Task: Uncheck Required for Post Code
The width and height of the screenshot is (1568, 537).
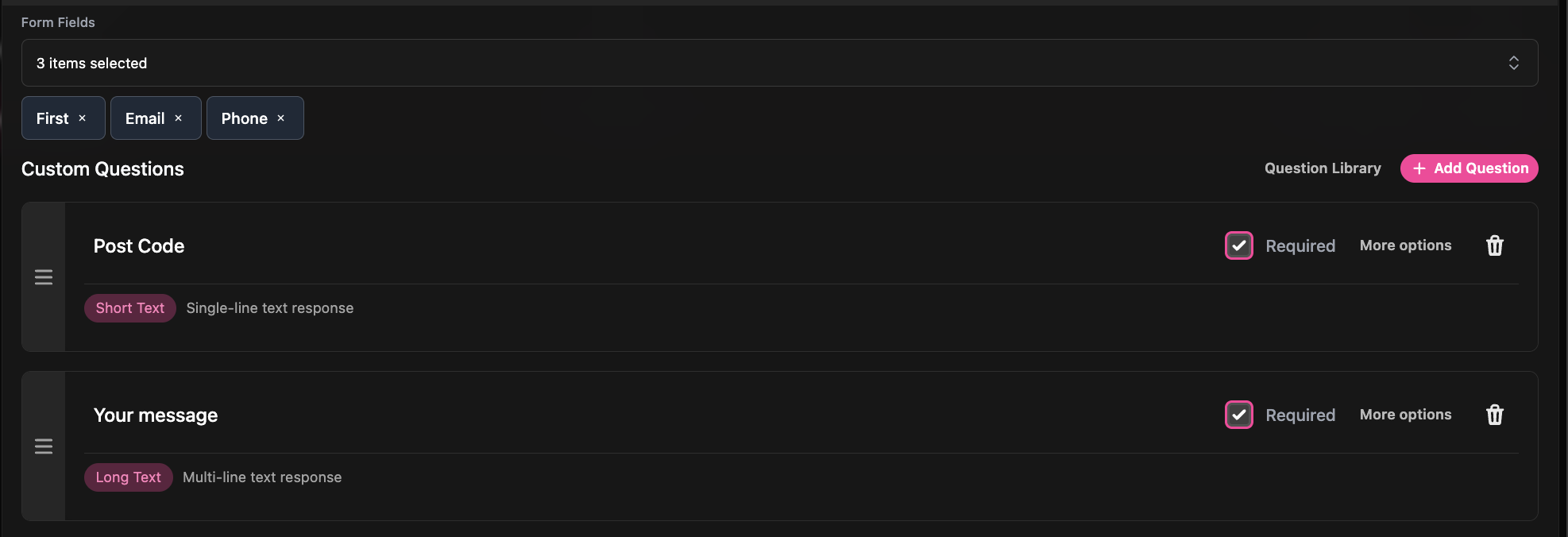Action: (x=1238, y=245)
